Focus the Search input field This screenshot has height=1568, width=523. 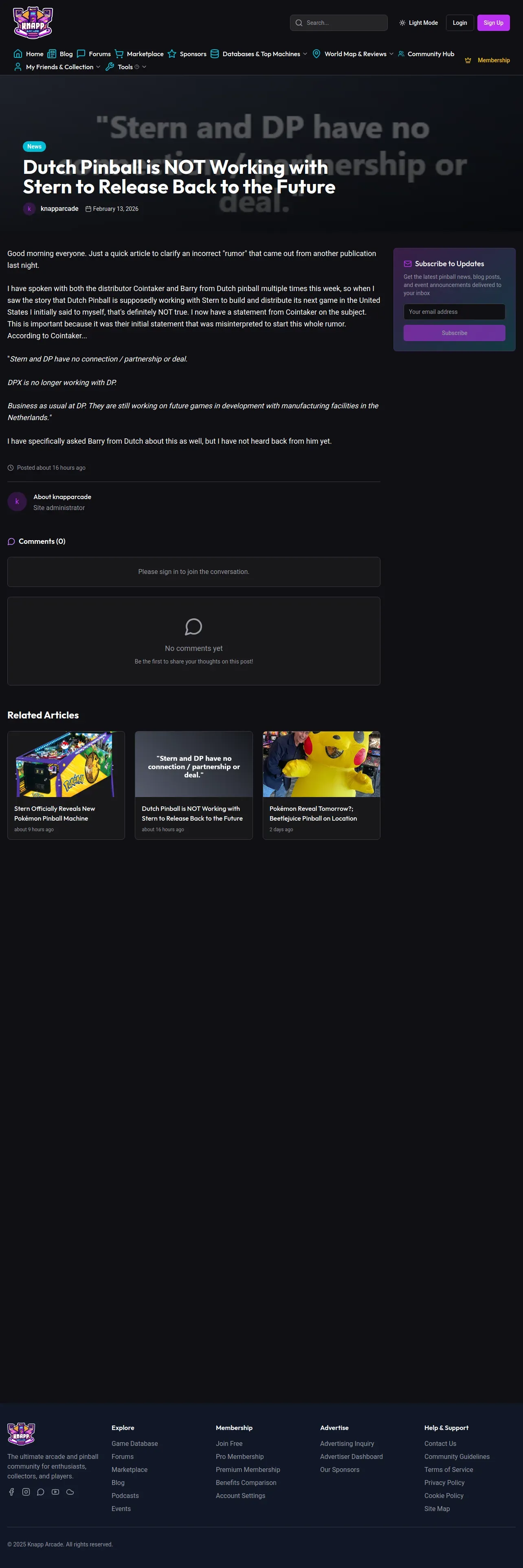[x=338, y=22]
